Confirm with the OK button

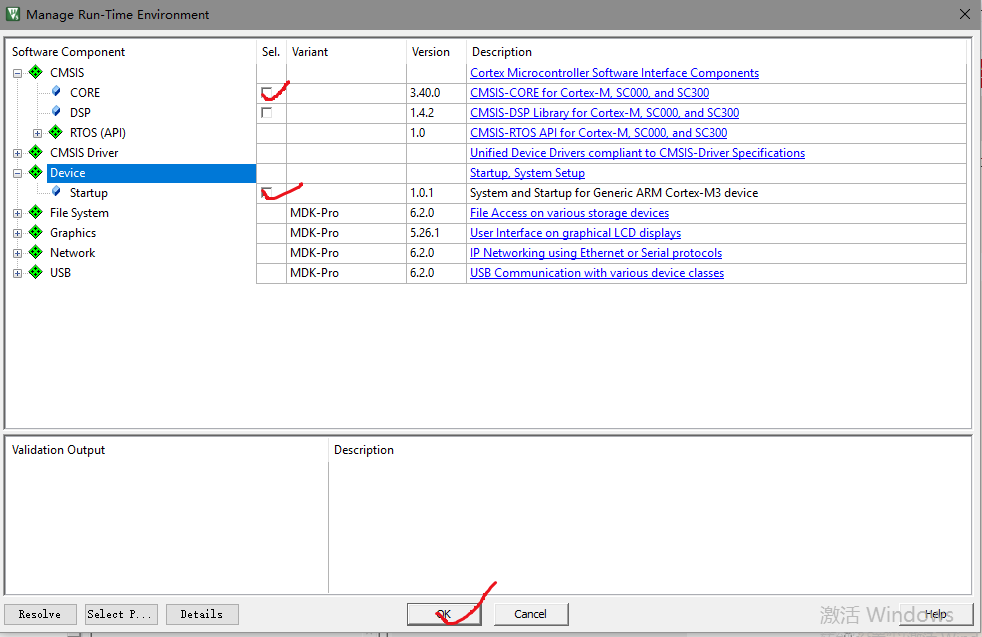[444, 614]
